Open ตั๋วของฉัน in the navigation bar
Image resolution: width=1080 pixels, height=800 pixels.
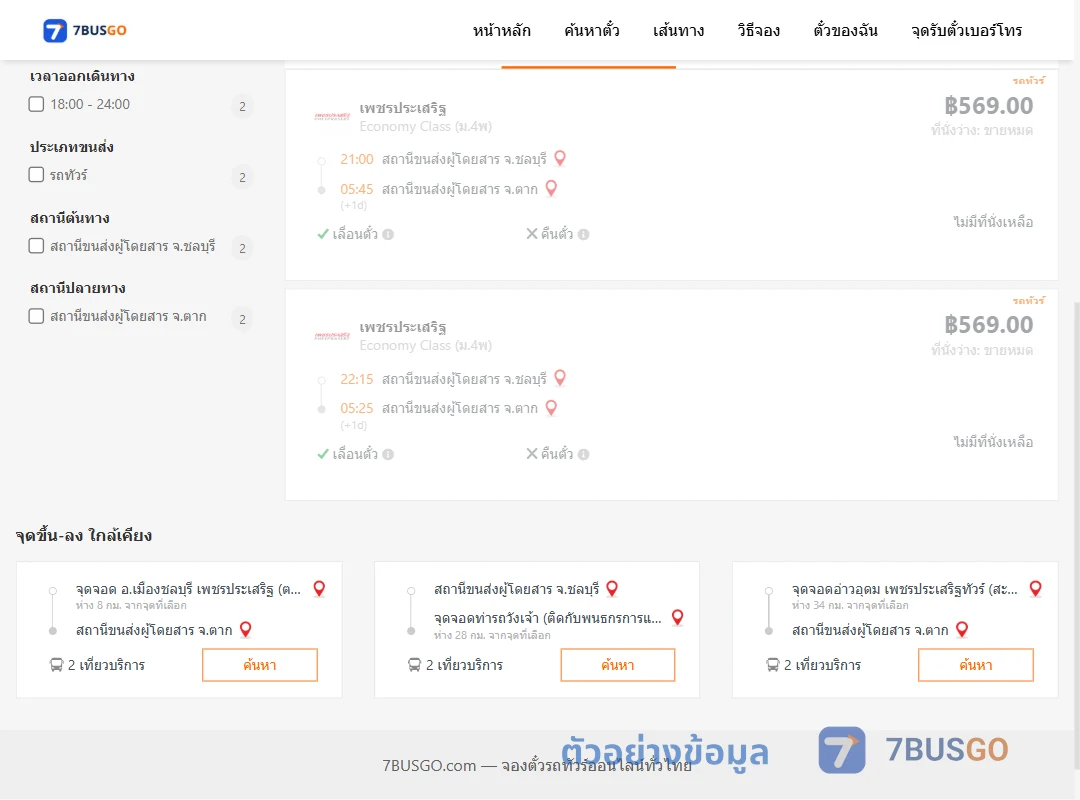pyautogui.click(x=845, y=30)
